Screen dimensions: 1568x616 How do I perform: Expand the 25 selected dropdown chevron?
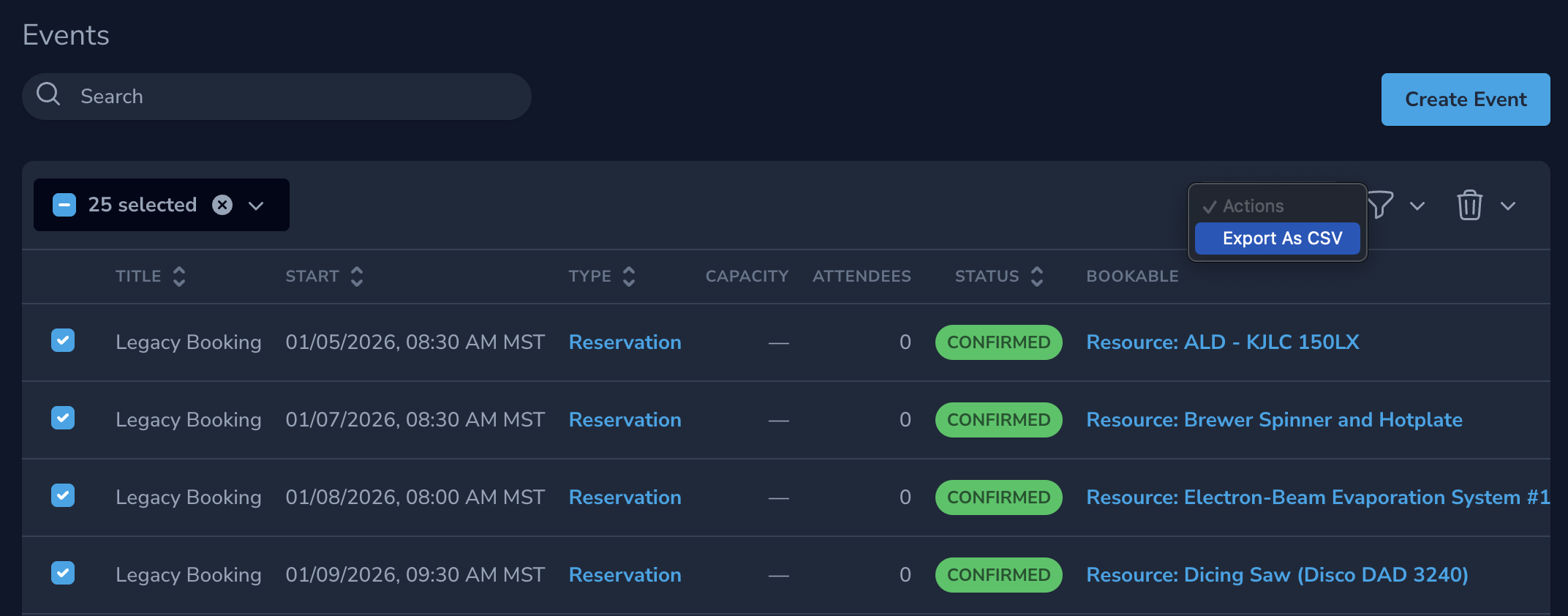coord(256,206)
